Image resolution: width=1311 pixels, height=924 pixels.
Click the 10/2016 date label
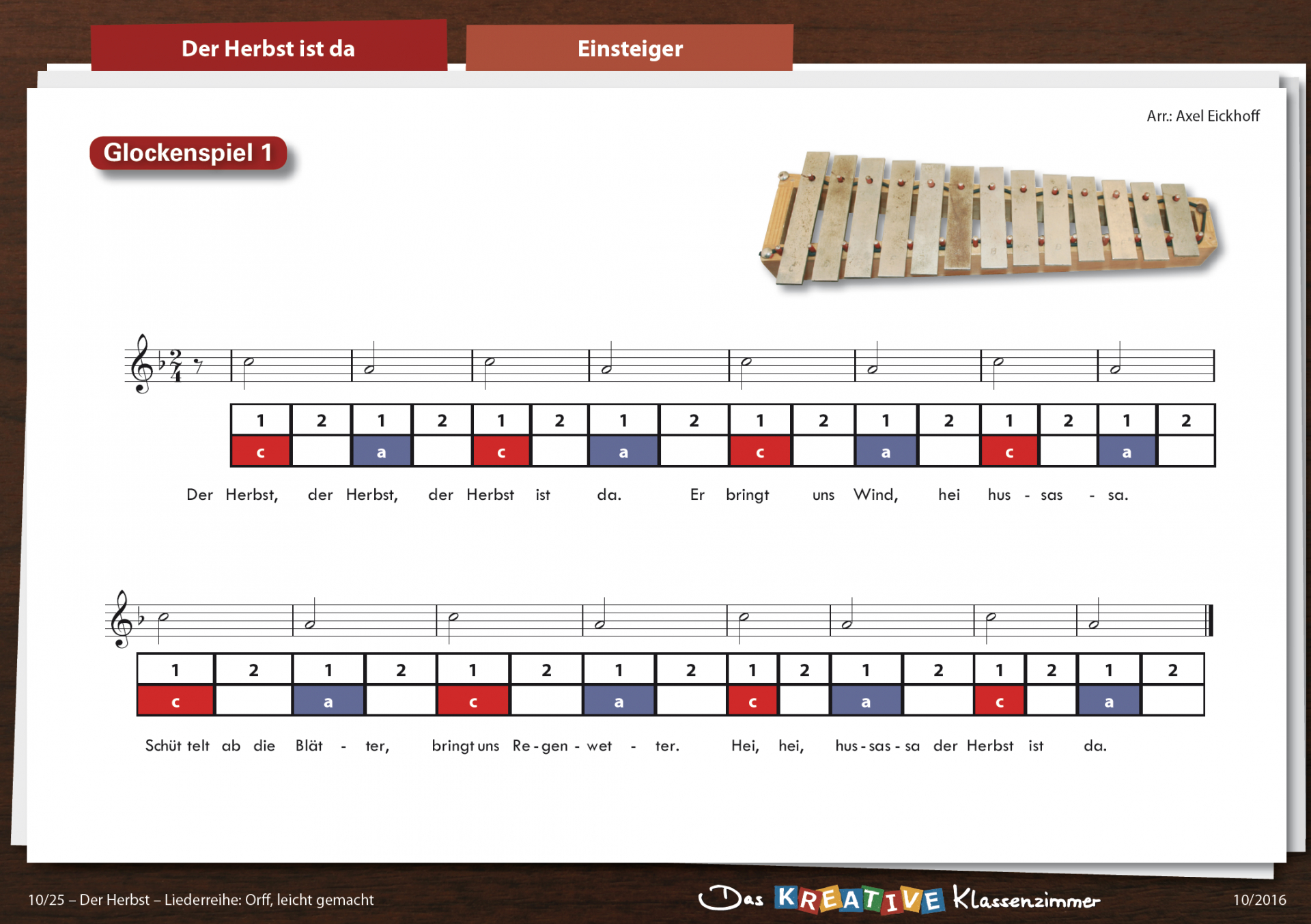click(1259, 900)
